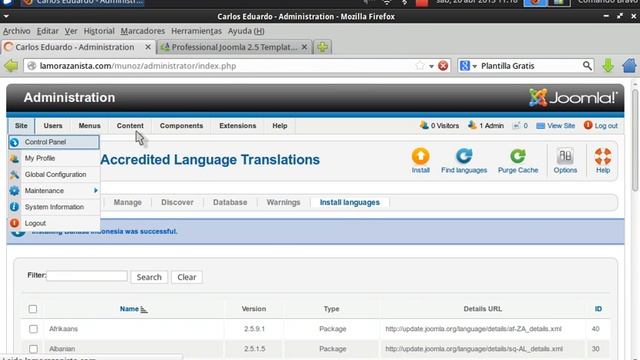This screenshot has height=360, width=640.
Task: Open the Joomla Components menu
Action: coord(181,126)
